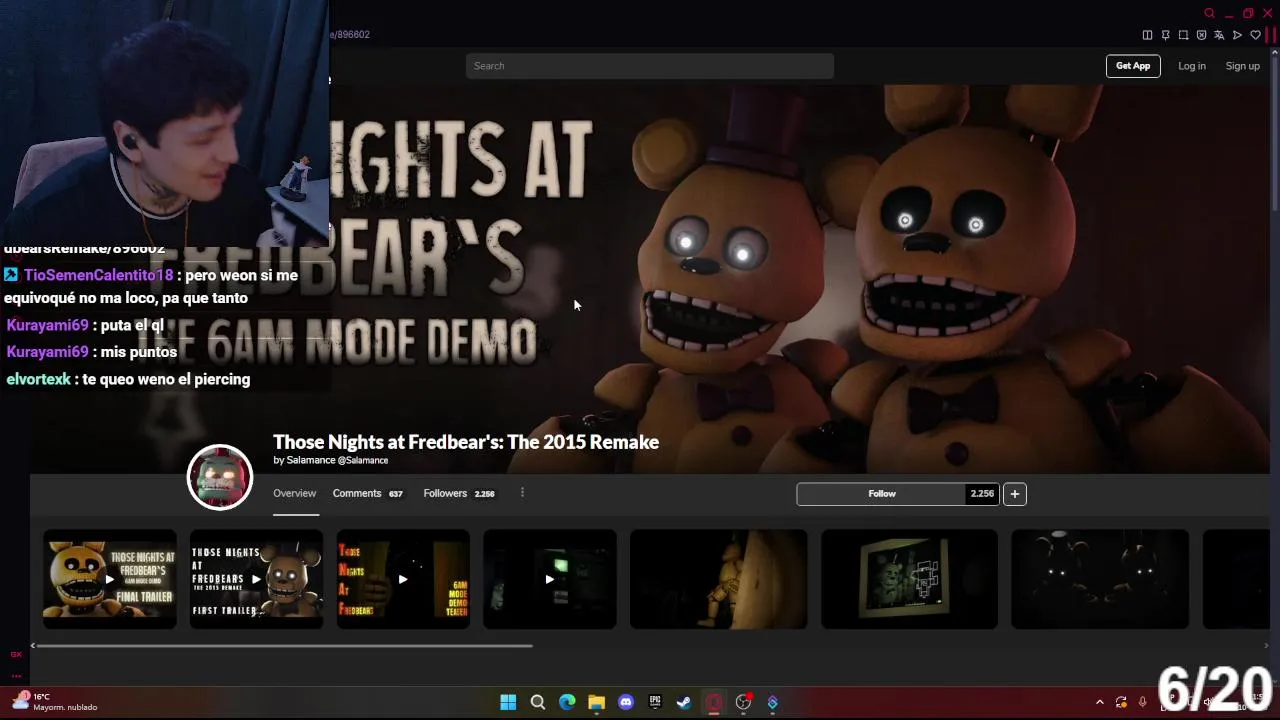Open Discord from taskbar

pyautogui.click(x=626, y=702)
